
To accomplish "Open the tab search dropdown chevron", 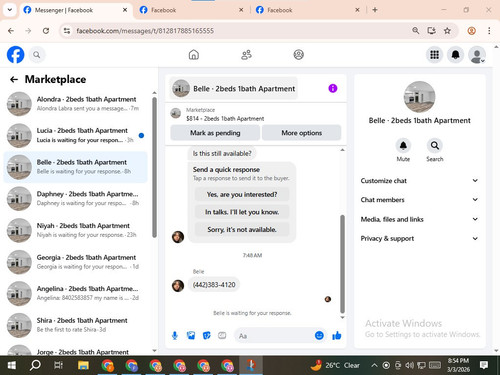I will (10, 10).
